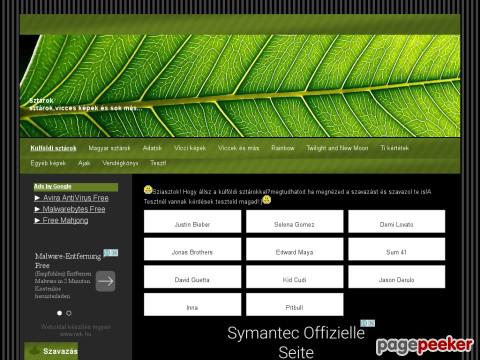Open the Demi Lovato tile
Image resolution: width=480 pixels, height=360 pixels.
[397, 221]
